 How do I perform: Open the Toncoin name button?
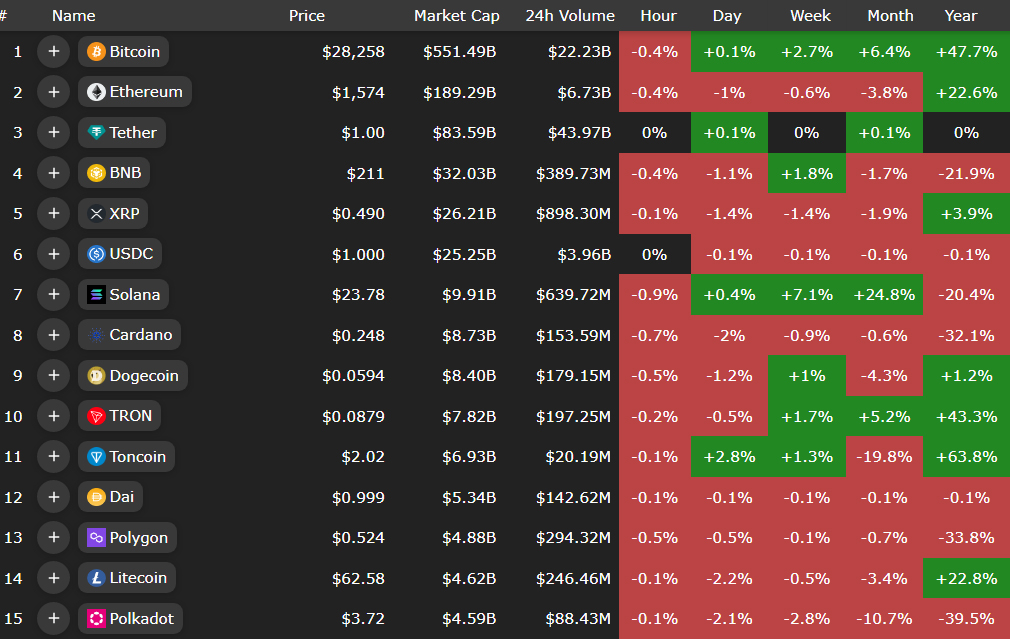126,457
